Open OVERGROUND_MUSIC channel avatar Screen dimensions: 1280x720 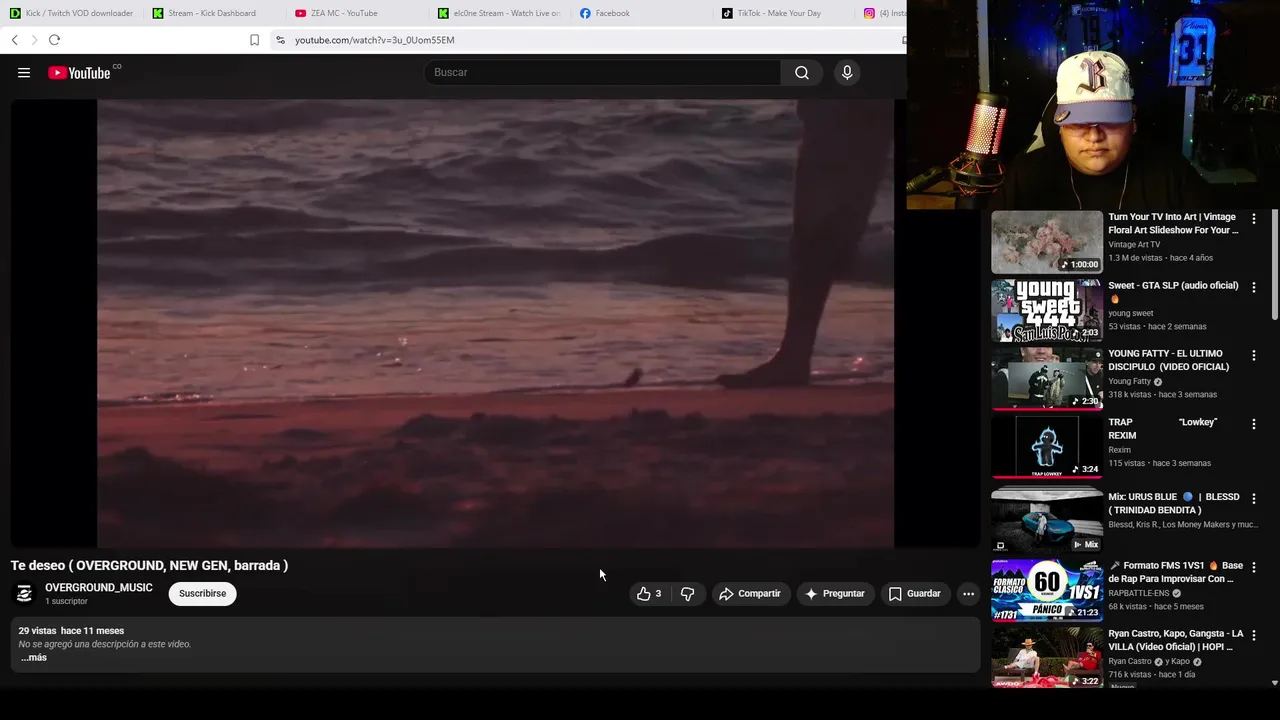tap(24, 594)
